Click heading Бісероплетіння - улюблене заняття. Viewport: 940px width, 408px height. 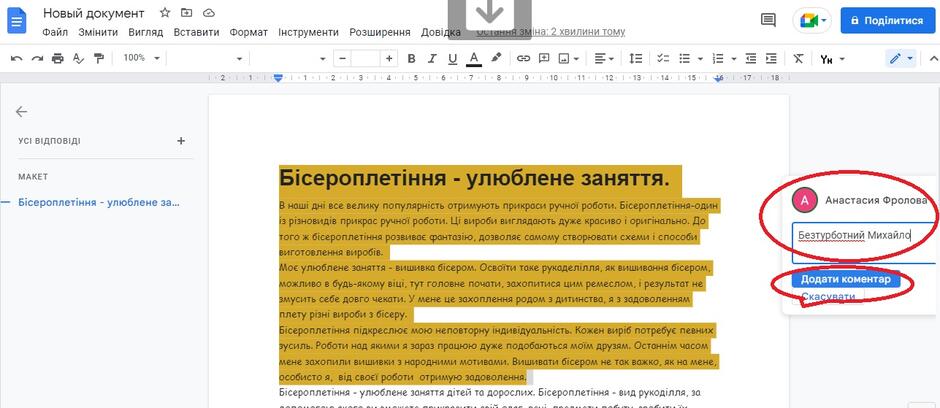[x=474, y=178]
